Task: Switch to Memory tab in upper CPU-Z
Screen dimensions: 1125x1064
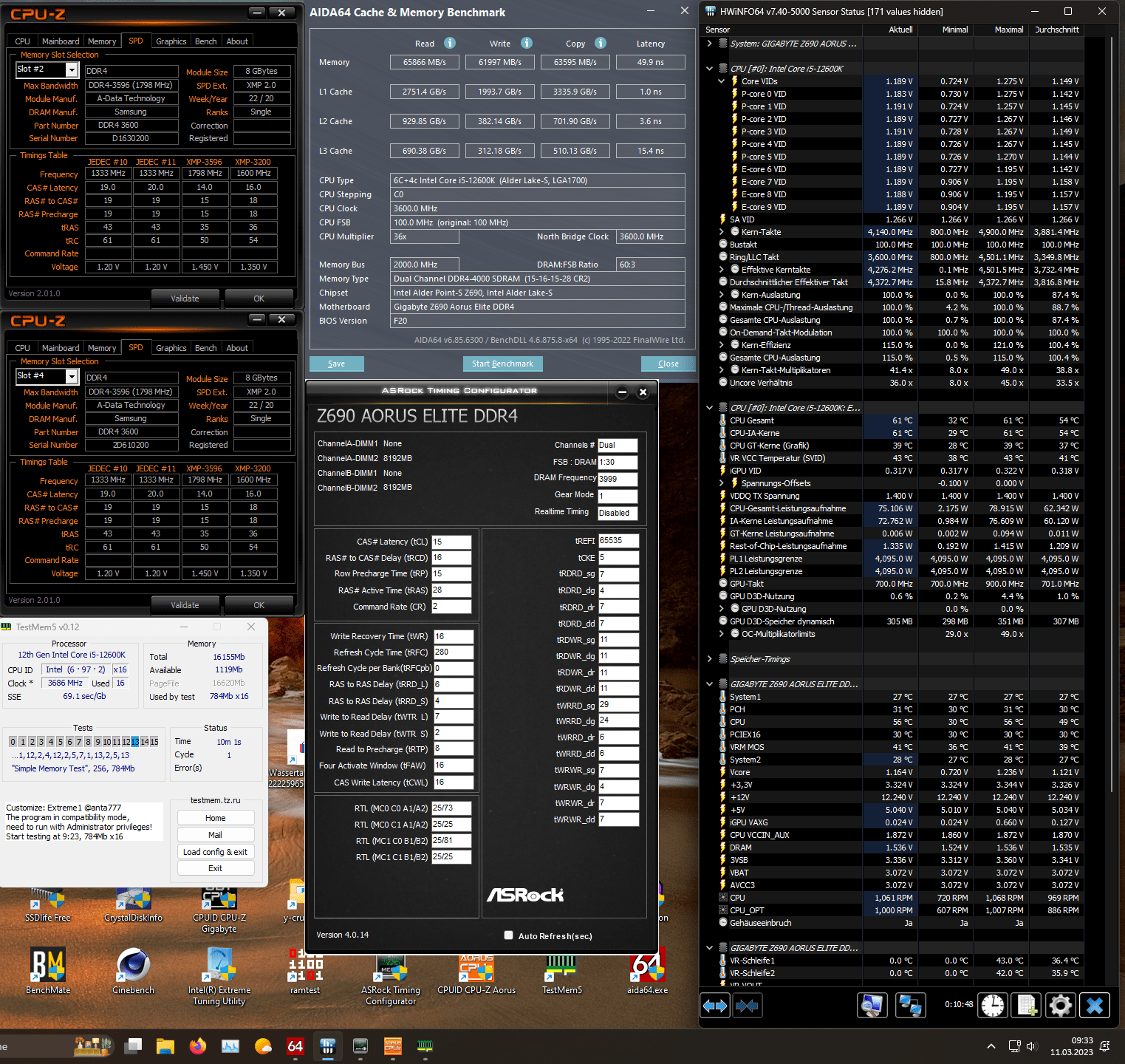Action: [x=102, y=41]
